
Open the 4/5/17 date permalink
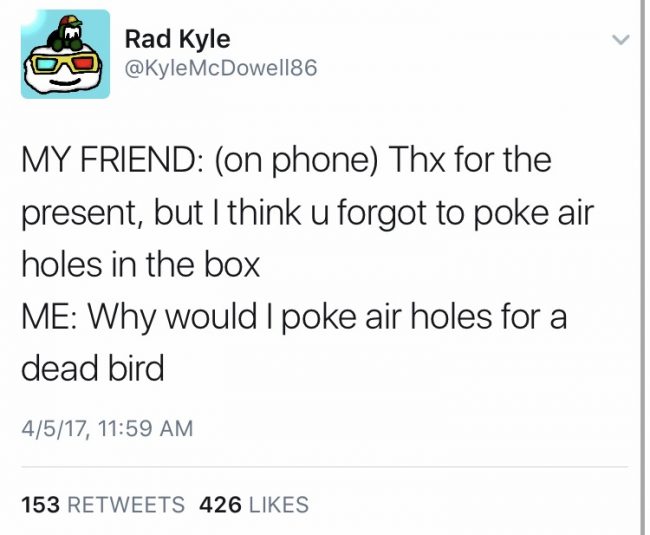point(54,429)
